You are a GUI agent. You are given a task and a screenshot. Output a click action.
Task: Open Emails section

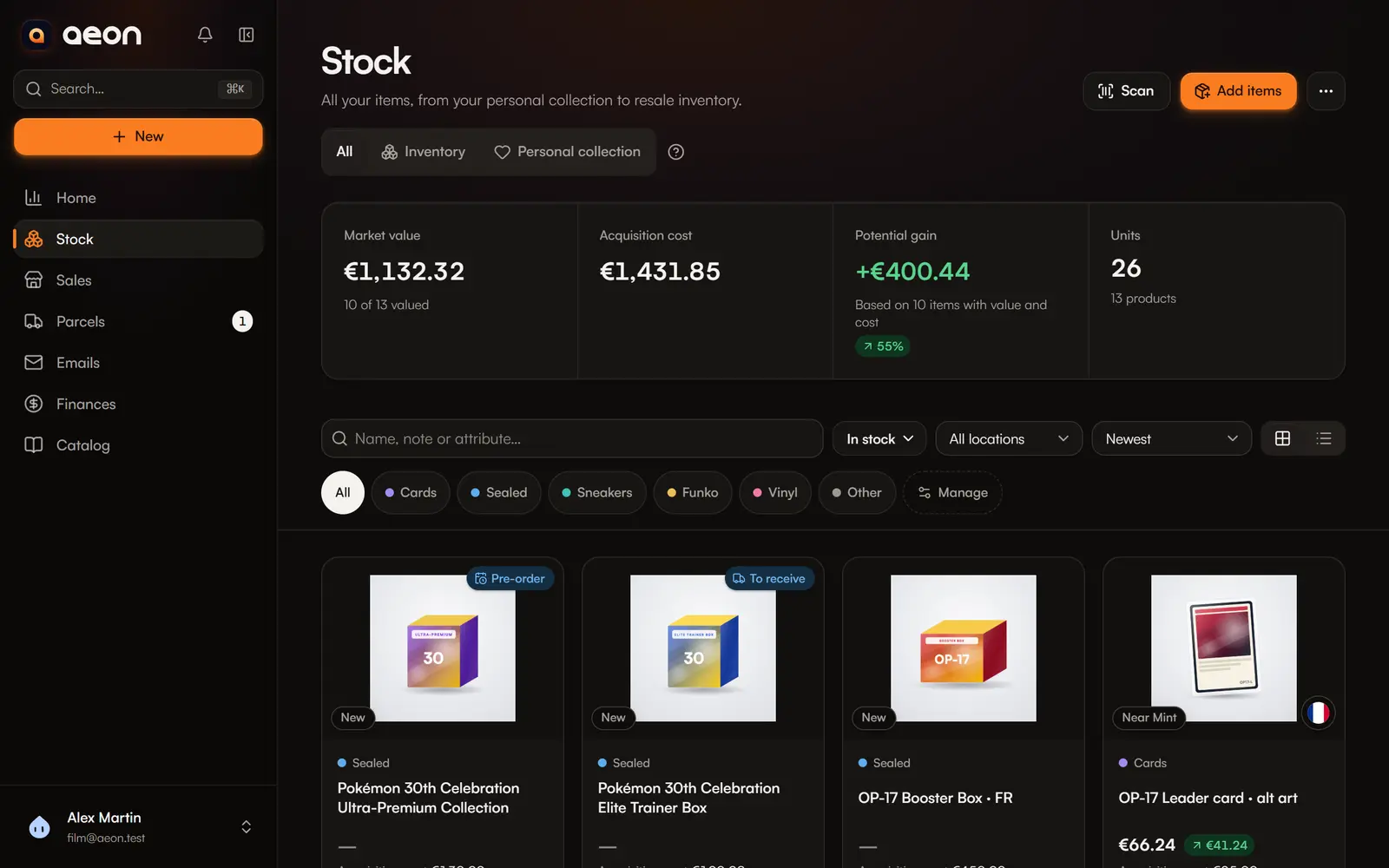click(x=138, y=363)
